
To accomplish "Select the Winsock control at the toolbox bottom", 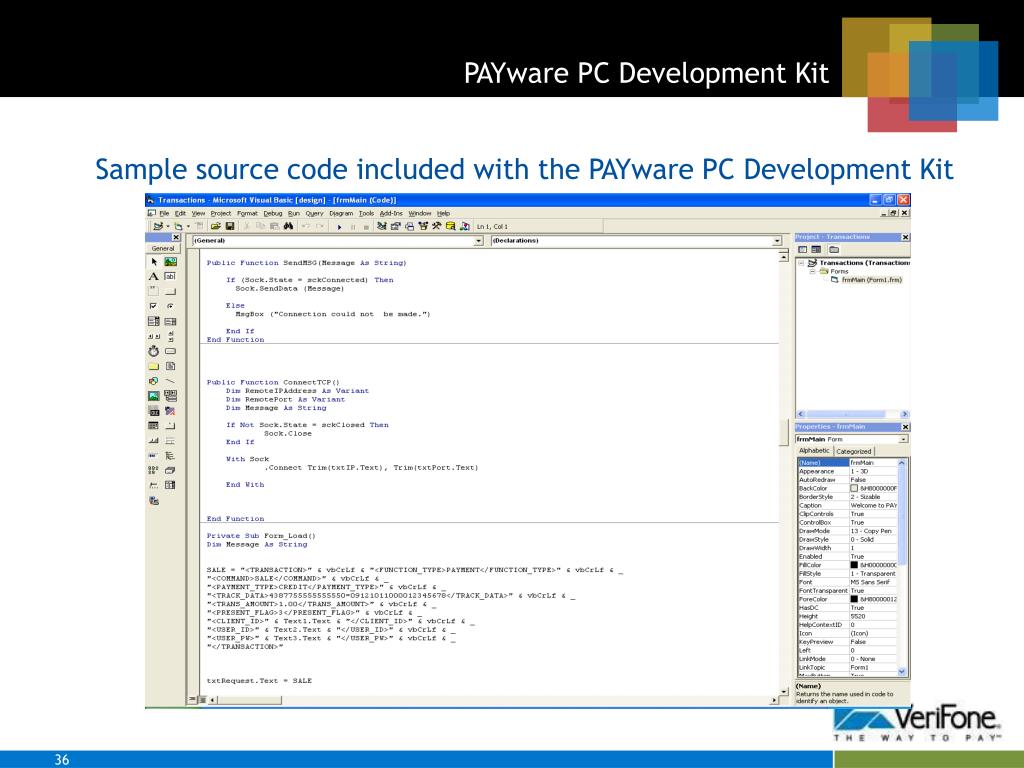I will [x=154, y=501].
